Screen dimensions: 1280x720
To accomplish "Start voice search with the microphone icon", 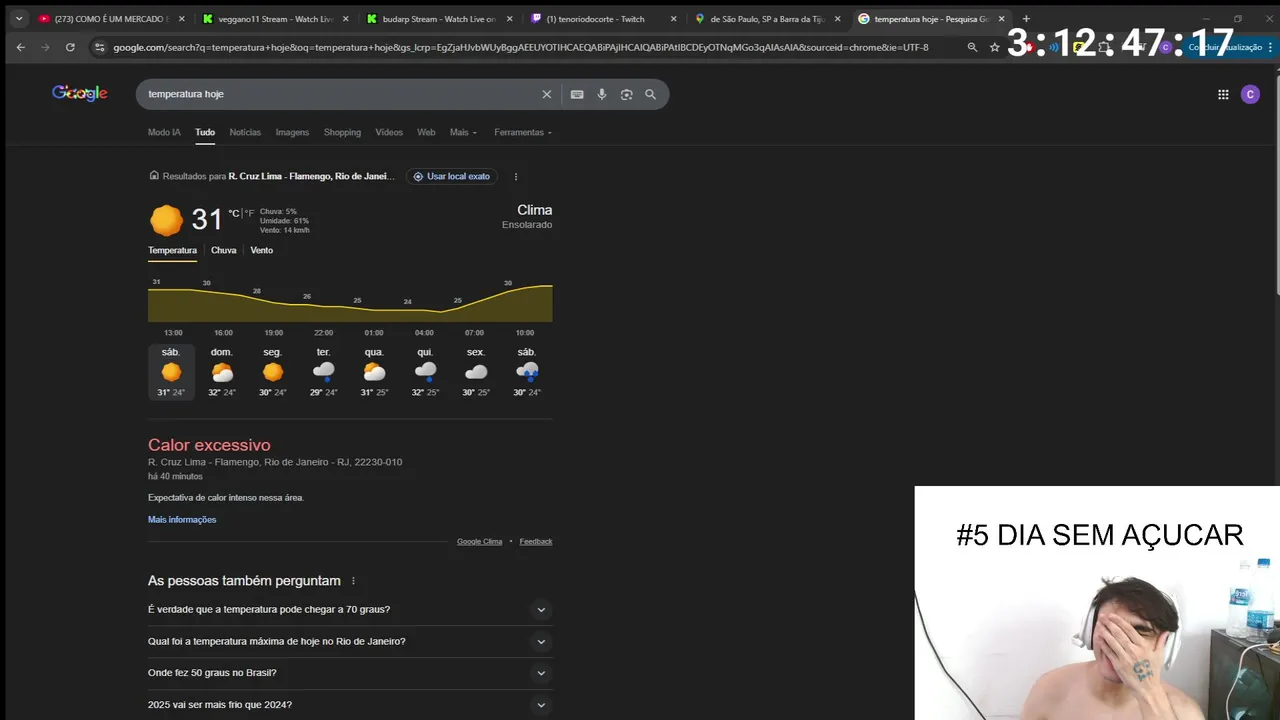I will click(602, 94).
